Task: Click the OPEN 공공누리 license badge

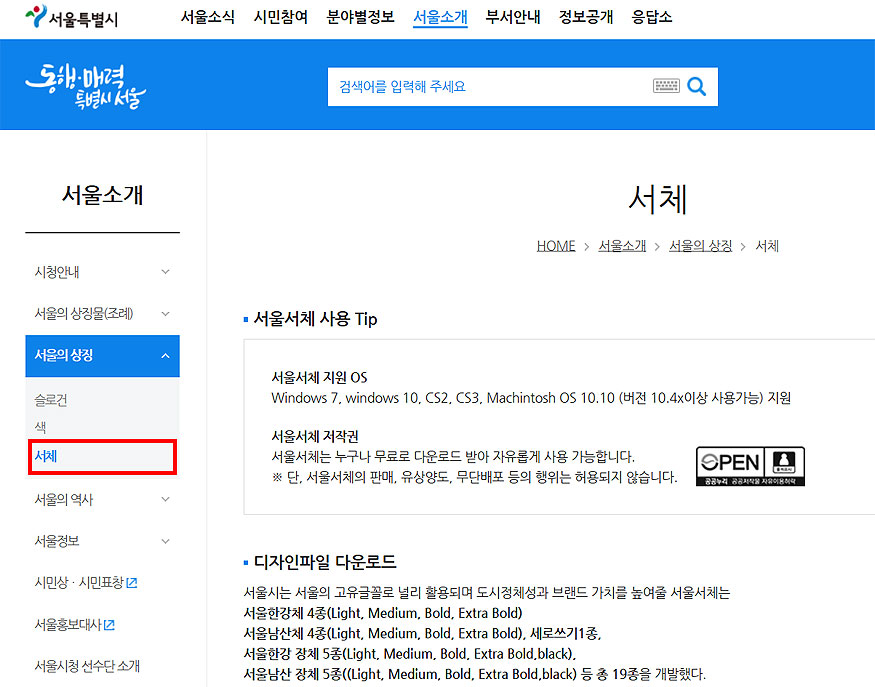Action: pos(750,466)
